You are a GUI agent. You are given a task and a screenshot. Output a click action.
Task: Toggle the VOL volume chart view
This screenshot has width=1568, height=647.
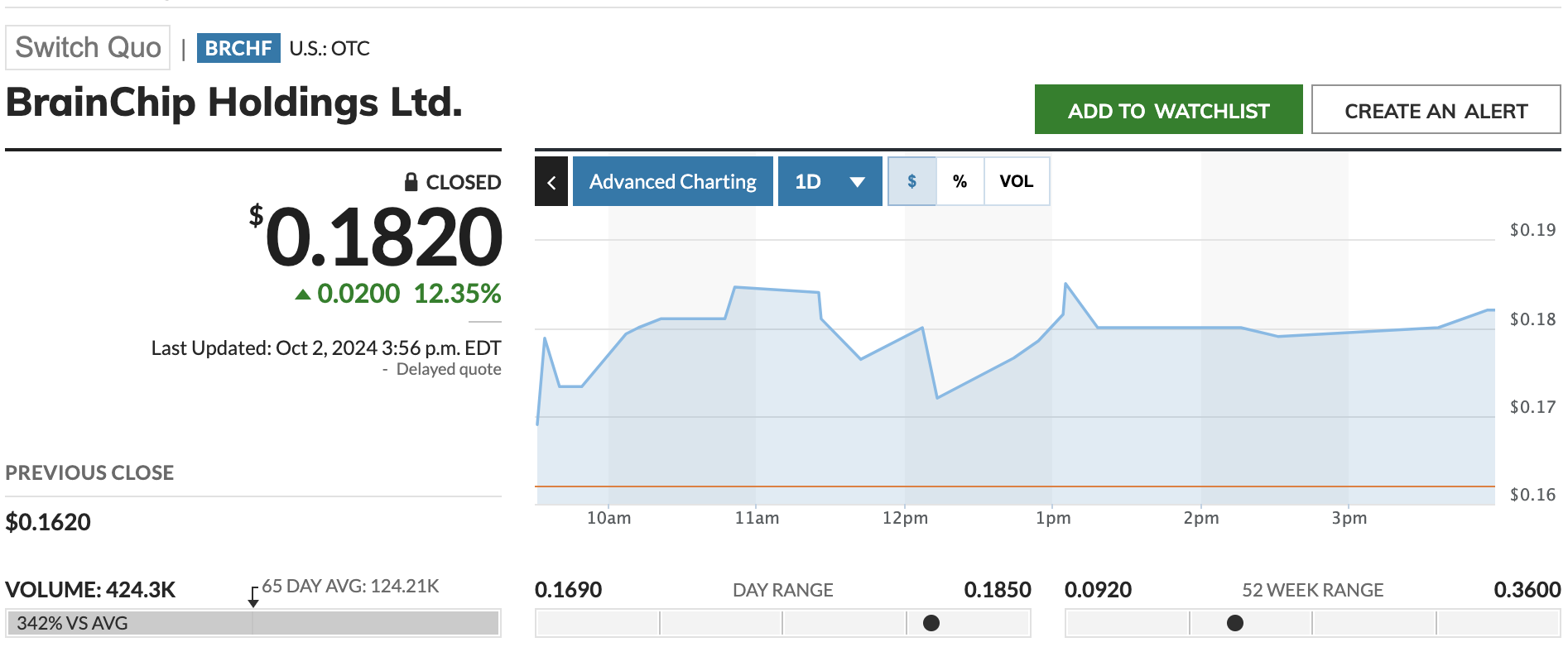pyautogui.click(x=1016, y=181)
